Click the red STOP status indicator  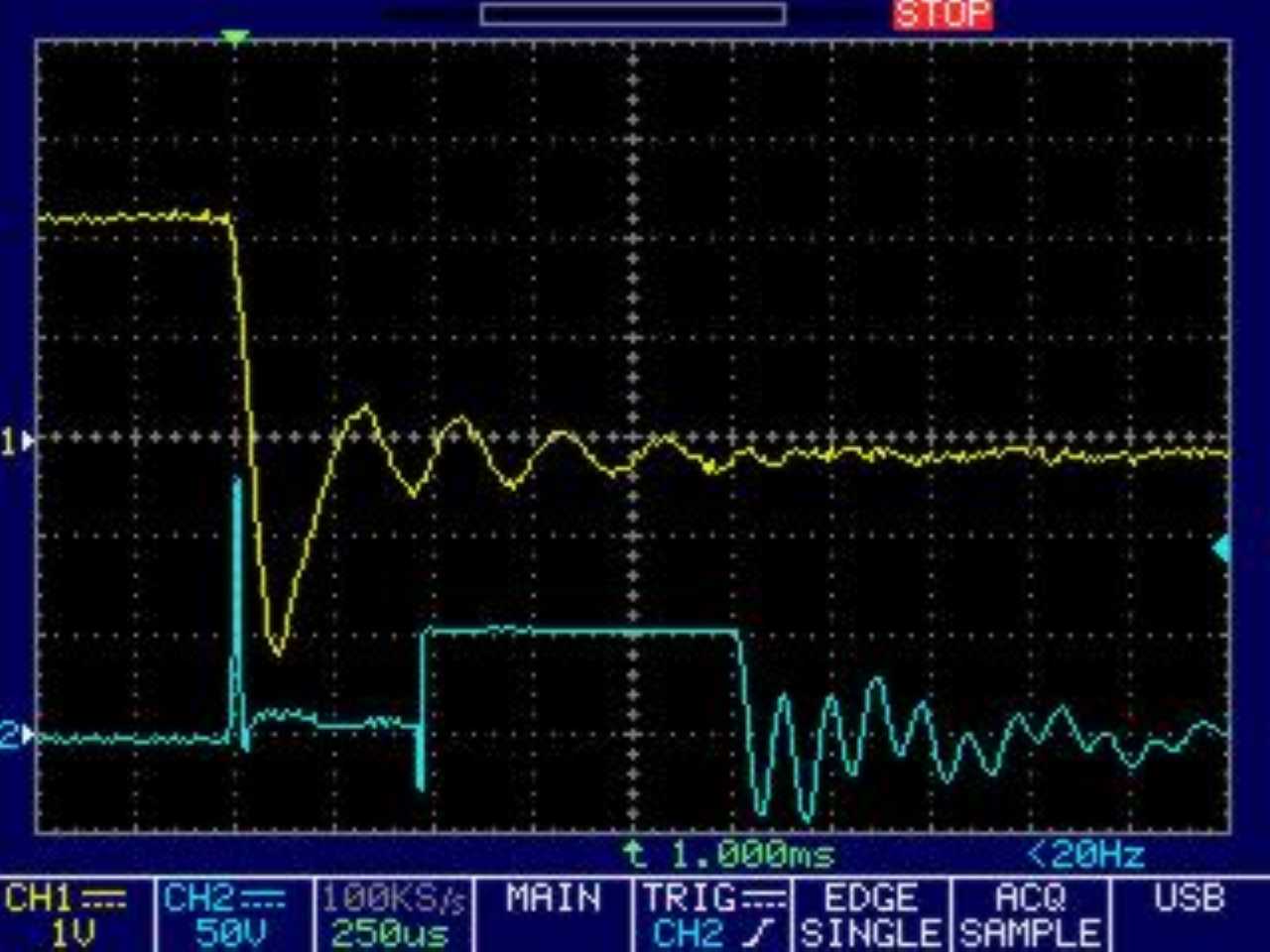942,15
